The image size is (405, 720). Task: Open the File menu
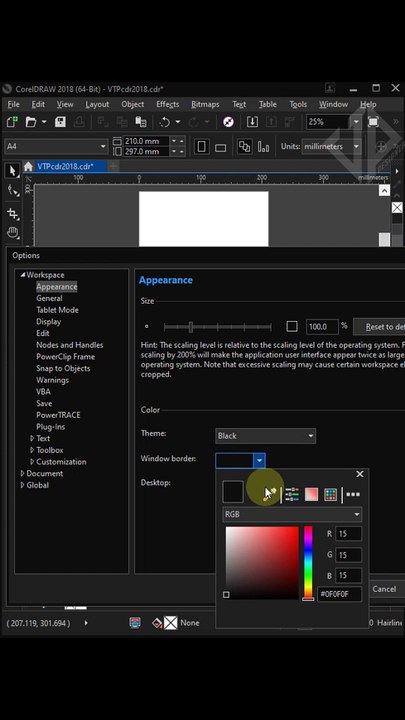13,104
